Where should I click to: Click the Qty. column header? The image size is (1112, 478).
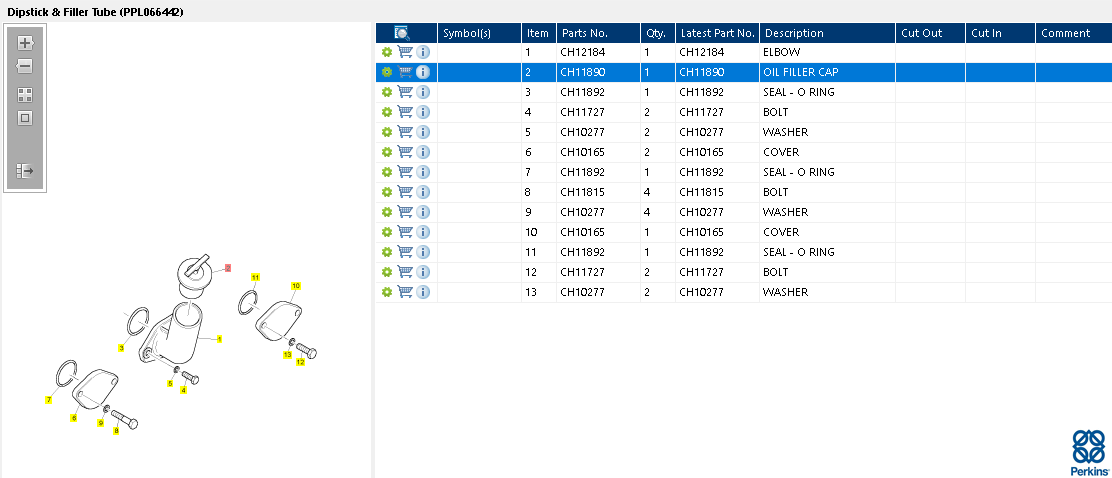[x=657, y=33]
